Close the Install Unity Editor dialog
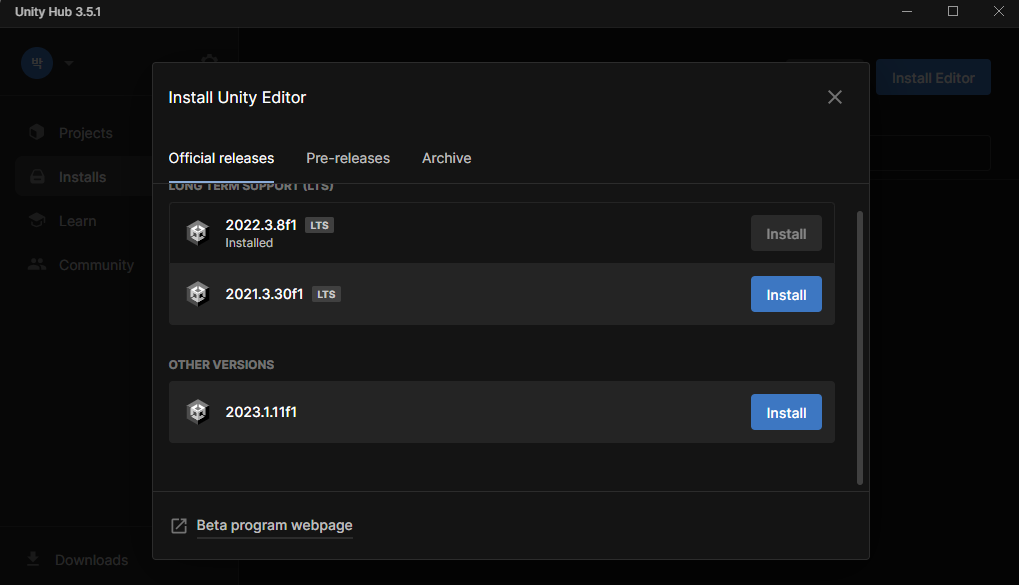 click(834, 98)
